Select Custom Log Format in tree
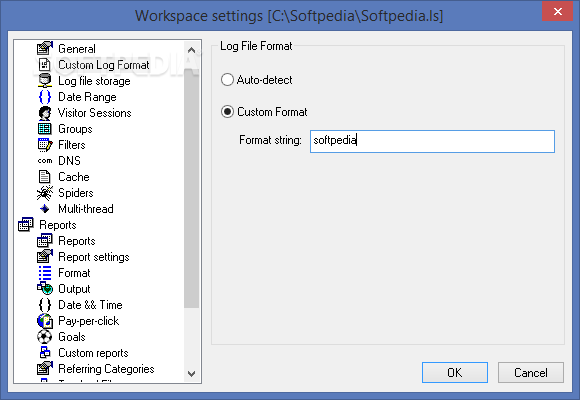The height and width of the screenshot is (400, 580). 104,65
